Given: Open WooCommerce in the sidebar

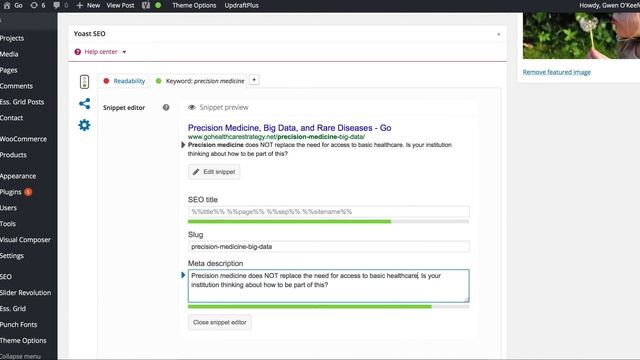Looking at the screenshot, I should tap(23, 139).
